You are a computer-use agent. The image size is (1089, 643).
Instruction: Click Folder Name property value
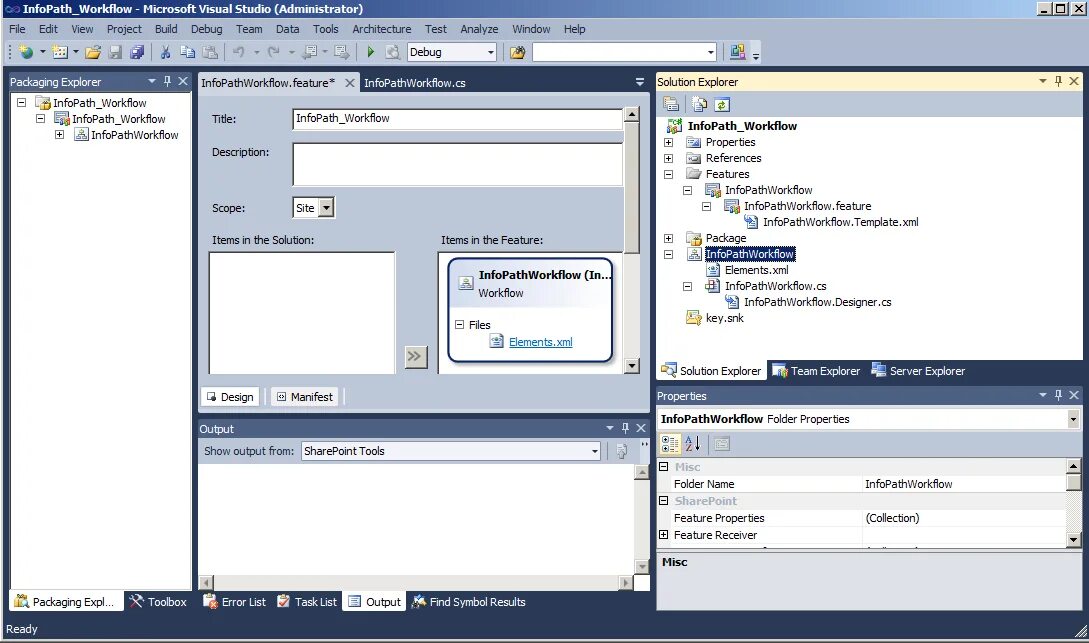(964, 484)
